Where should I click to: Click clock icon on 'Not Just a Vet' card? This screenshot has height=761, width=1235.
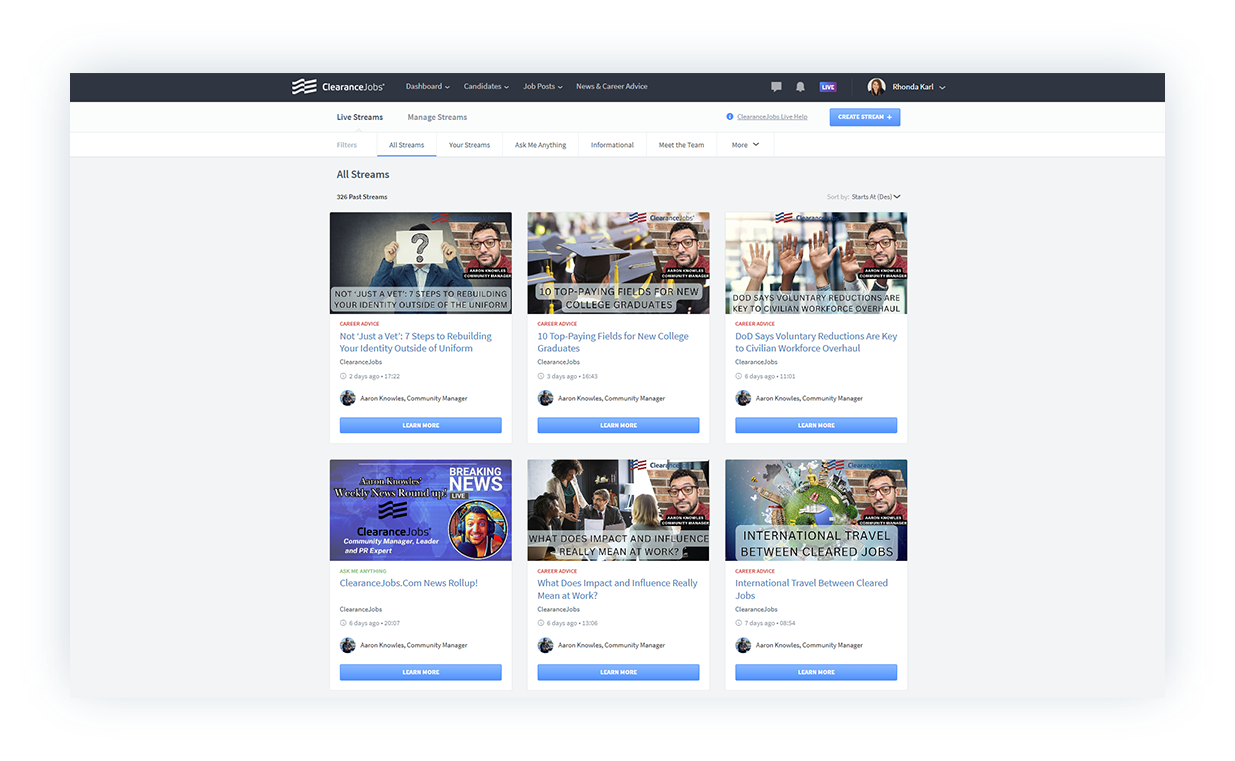click(343, 376)
